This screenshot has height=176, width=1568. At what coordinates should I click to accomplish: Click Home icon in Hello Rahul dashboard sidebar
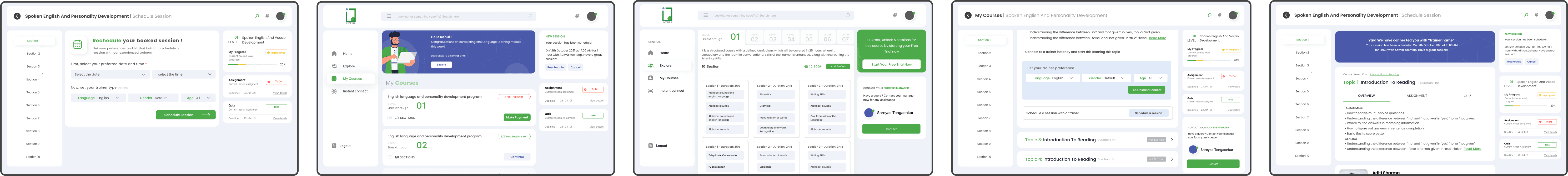pos(334,53)
